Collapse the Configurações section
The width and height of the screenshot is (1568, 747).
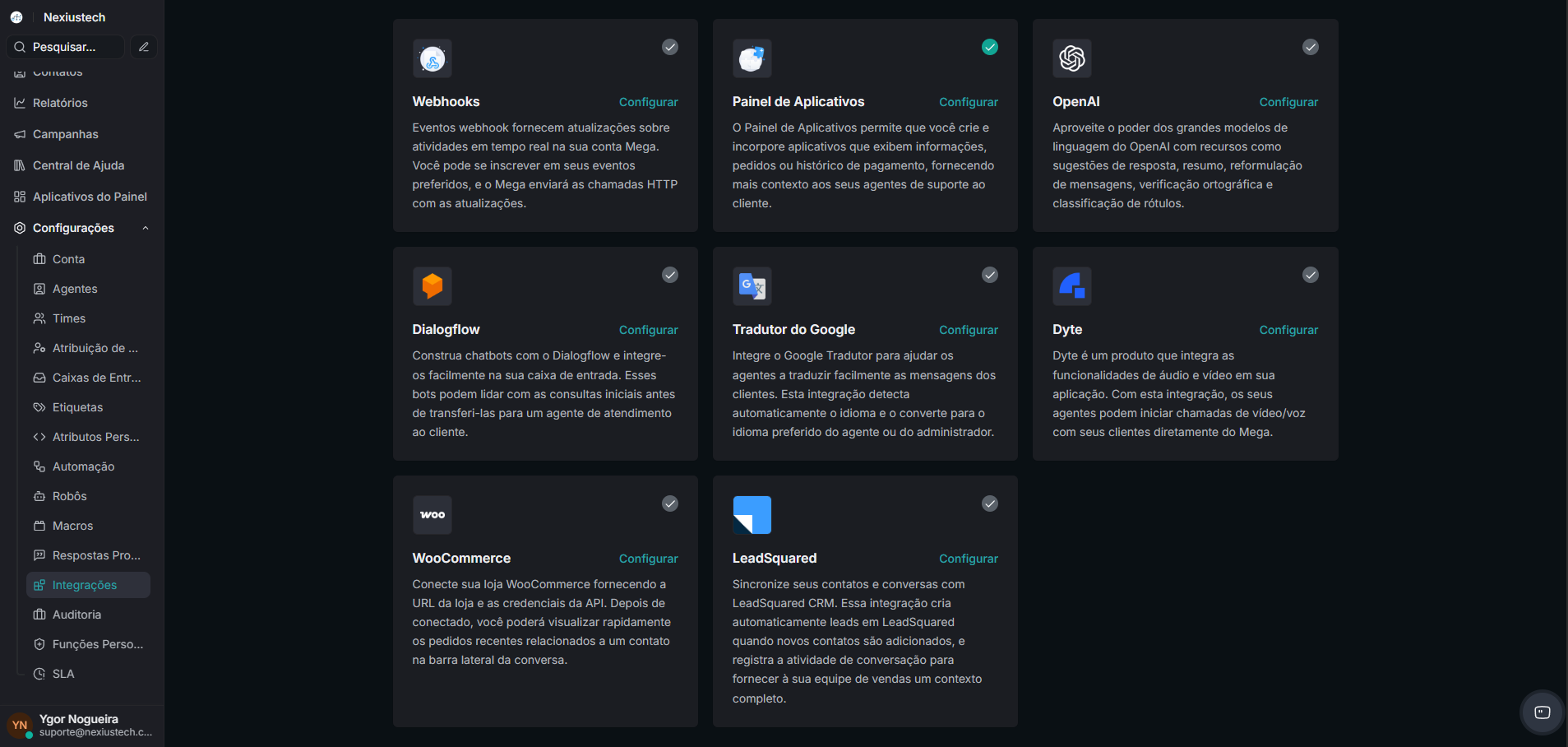[146, 228]
